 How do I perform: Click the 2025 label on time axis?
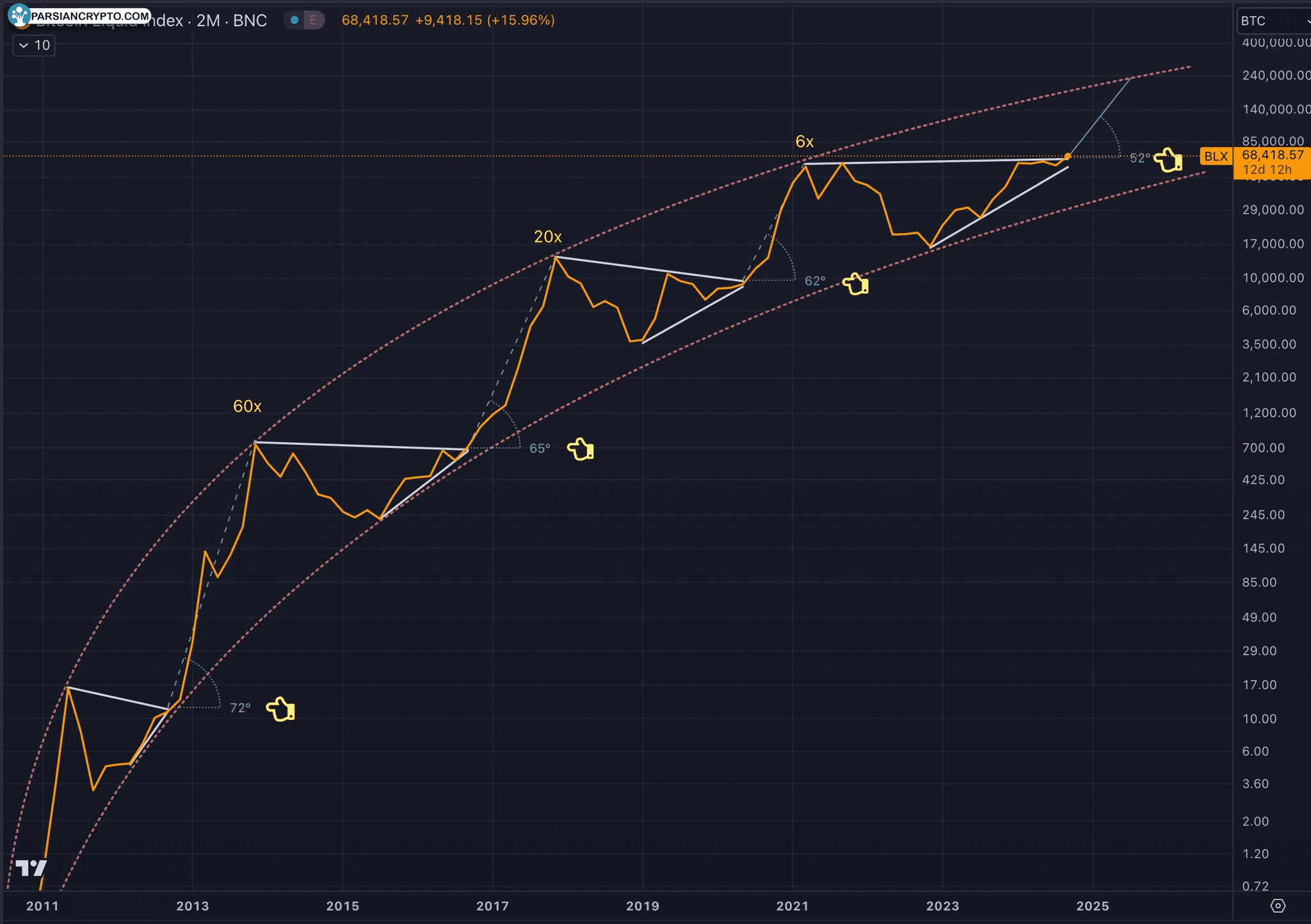(1093, 906)
